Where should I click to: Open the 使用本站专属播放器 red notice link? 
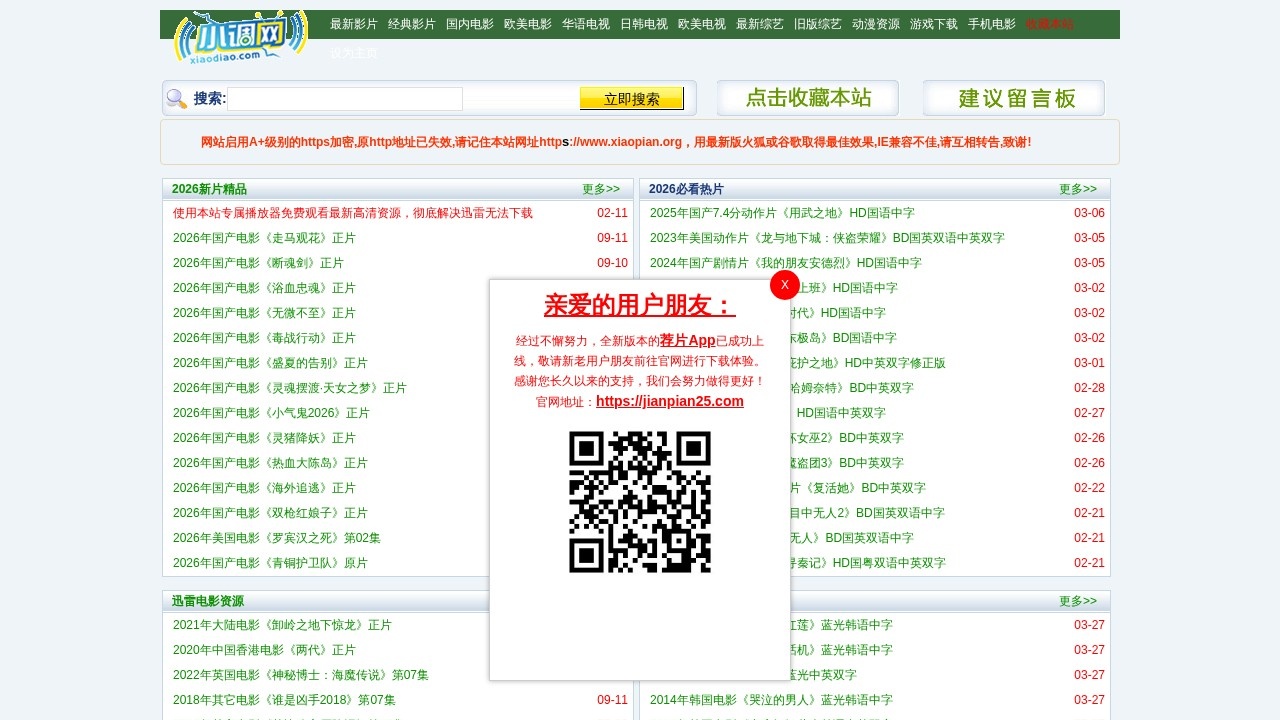tap(353, 213)
